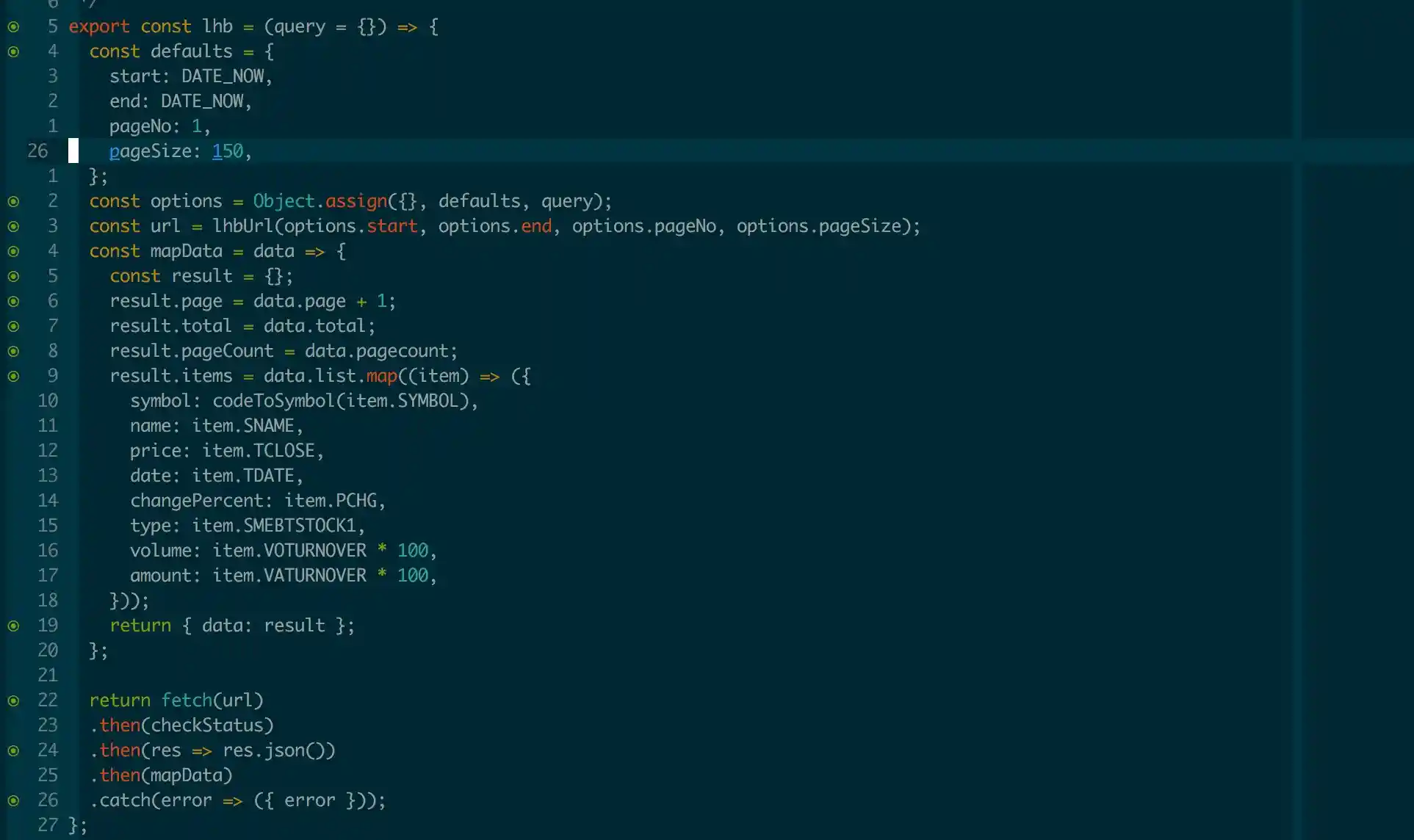Click 'item.SNAME' on the name line
The width and height of the screenshot is (1414, 840).
[x=243, y=426]
